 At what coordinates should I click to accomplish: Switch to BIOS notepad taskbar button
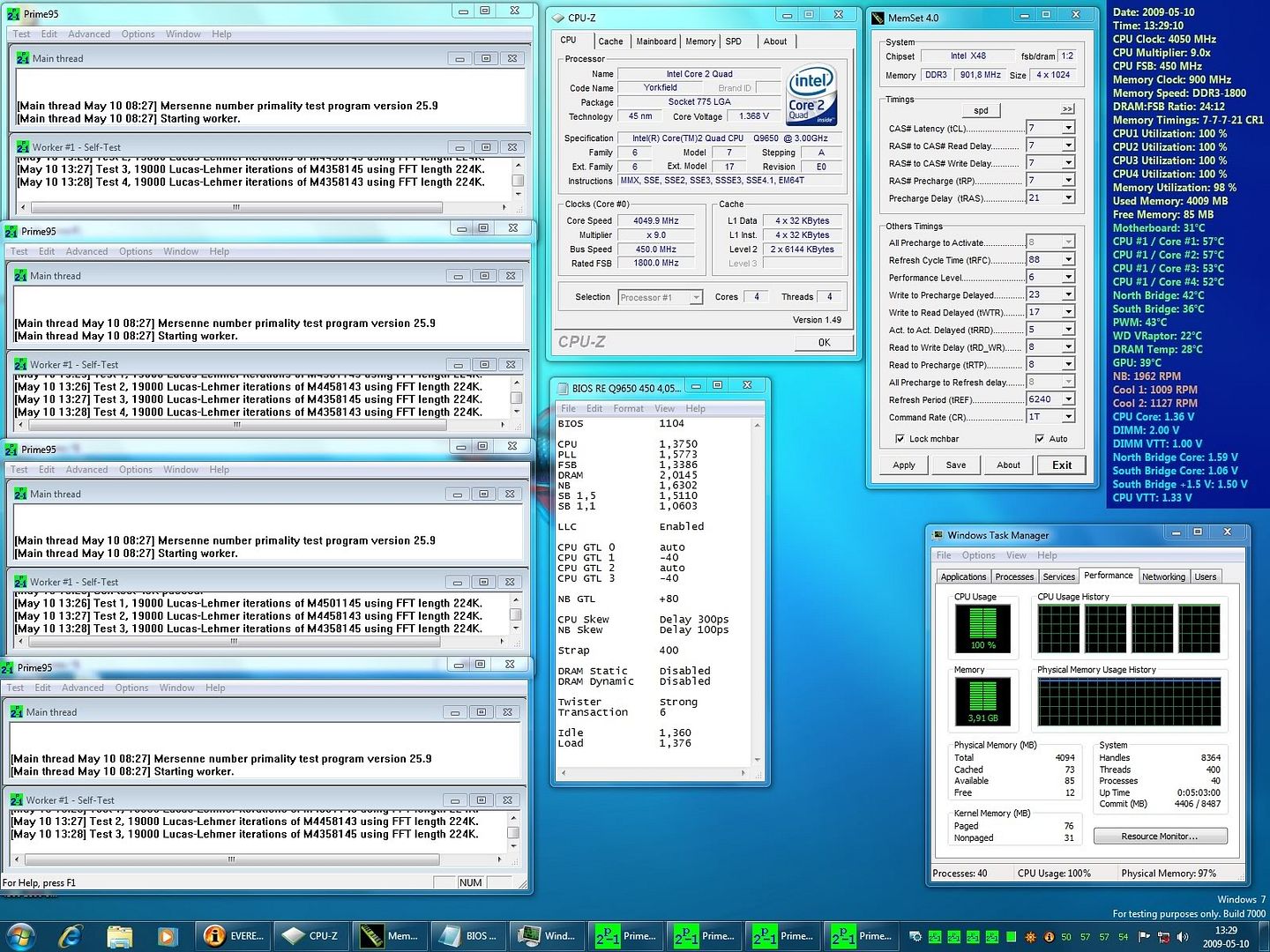point(469,935)
